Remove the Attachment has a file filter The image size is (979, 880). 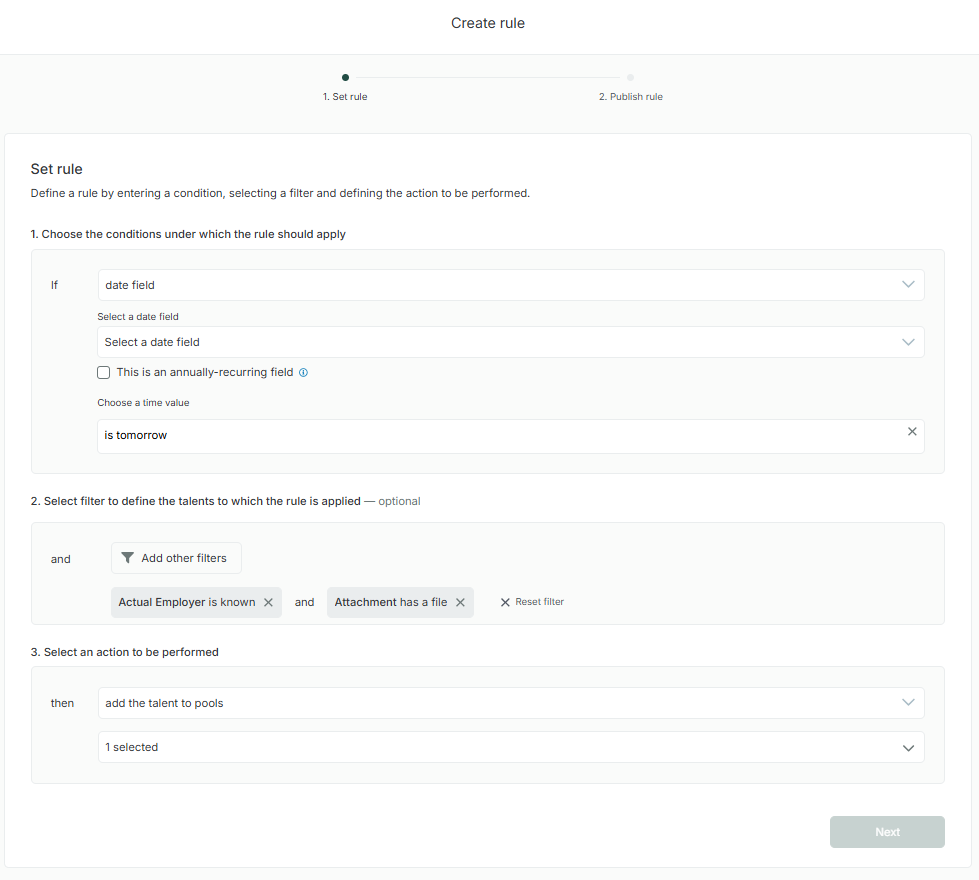click(460, 603)
